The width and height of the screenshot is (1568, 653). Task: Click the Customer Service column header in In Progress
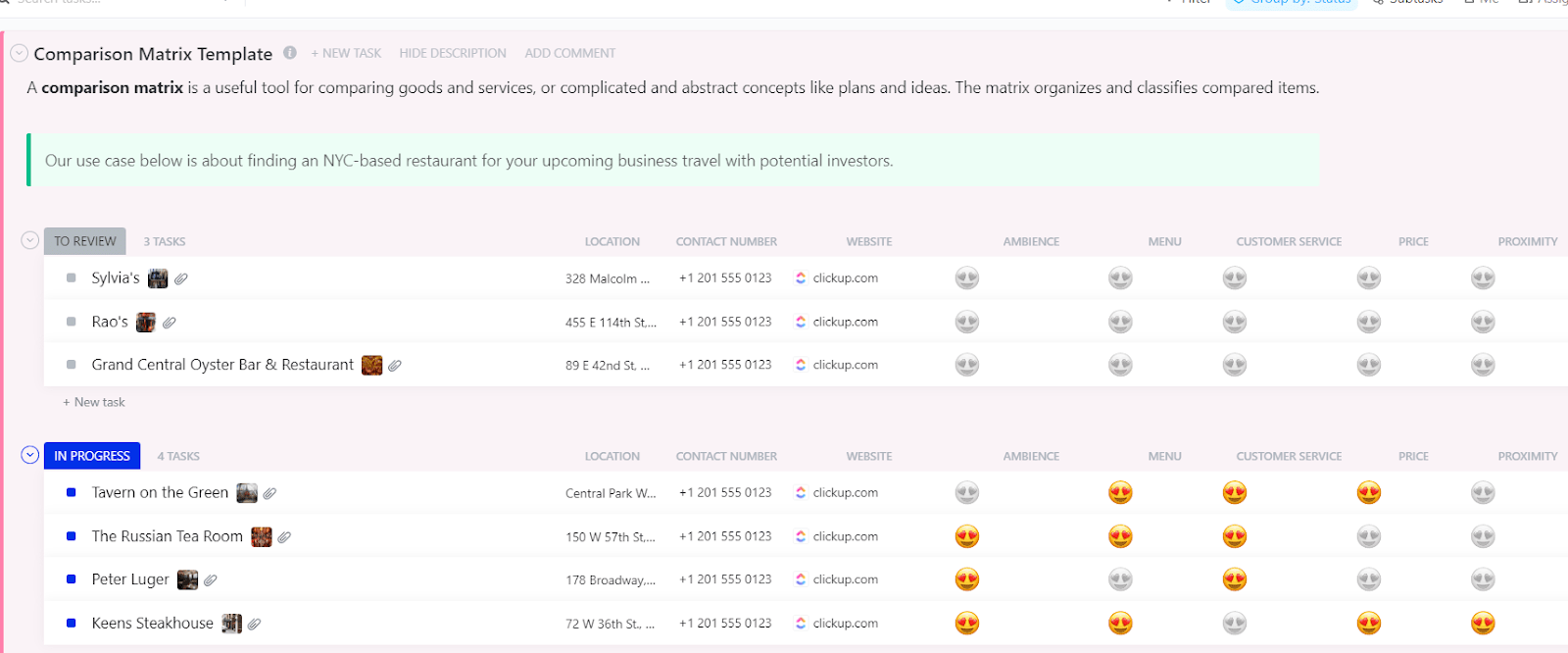point(1289,456)
